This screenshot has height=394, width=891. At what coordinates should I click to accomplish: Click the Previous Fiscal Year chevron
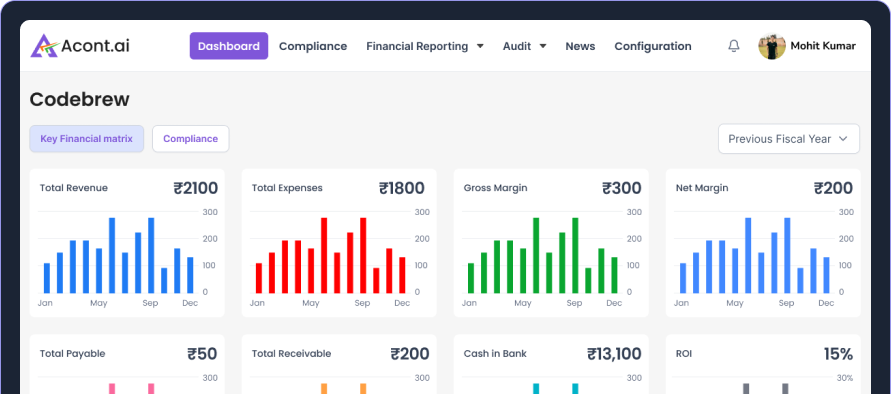pos(843,139)
